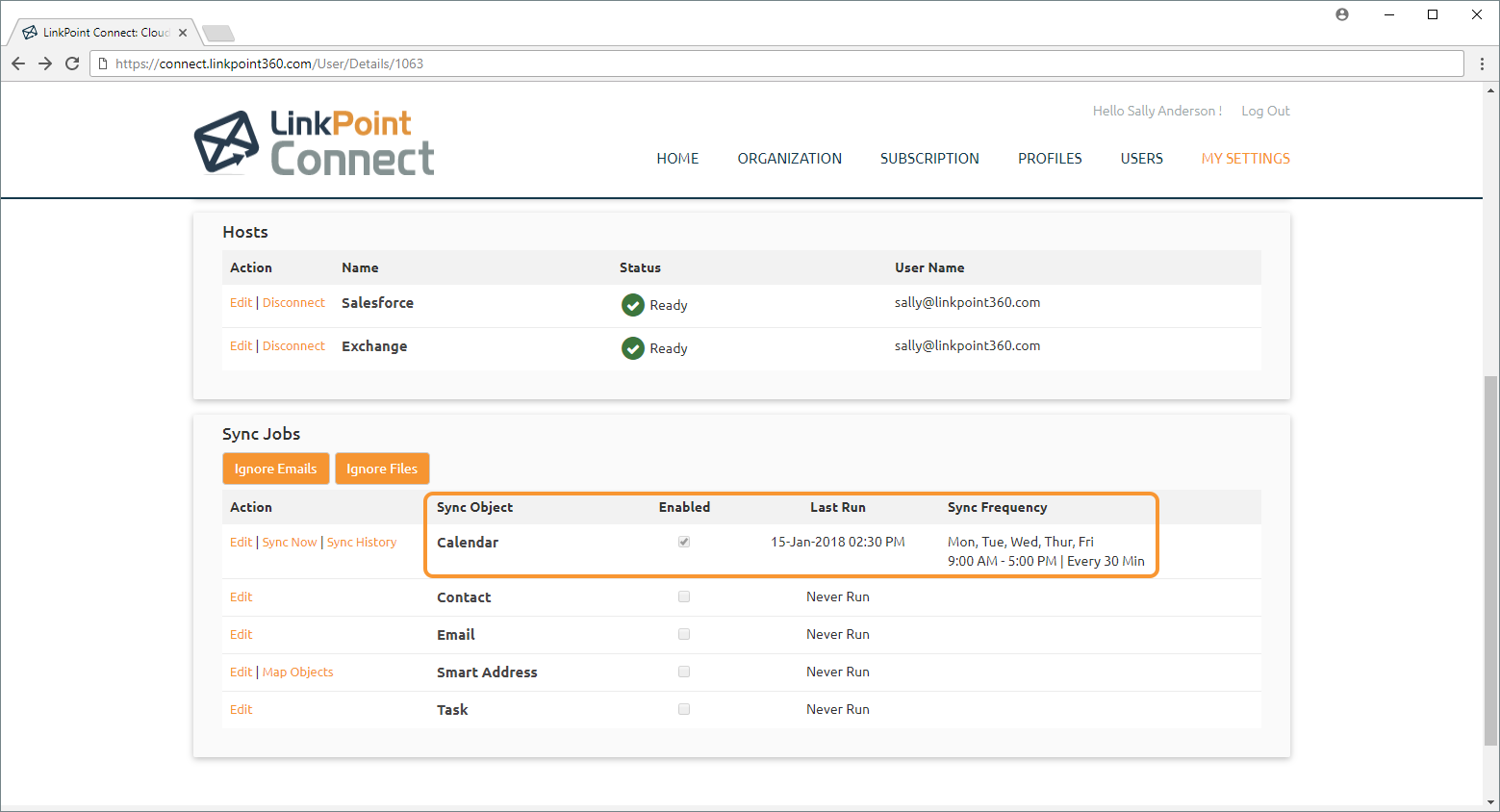Edit the Salesforce host
This screenshot has width=1500, height=812.
[241, 302]
